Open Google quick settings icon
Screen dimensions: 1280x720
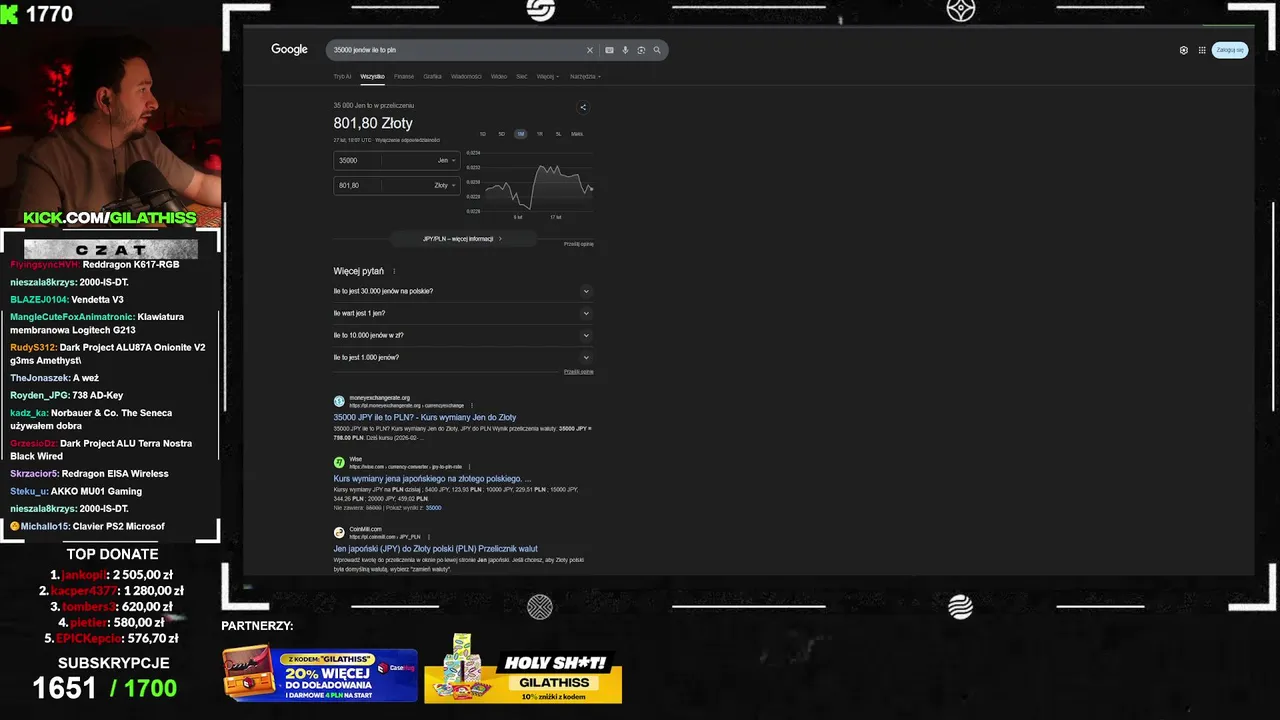[x=1184, y=50]
